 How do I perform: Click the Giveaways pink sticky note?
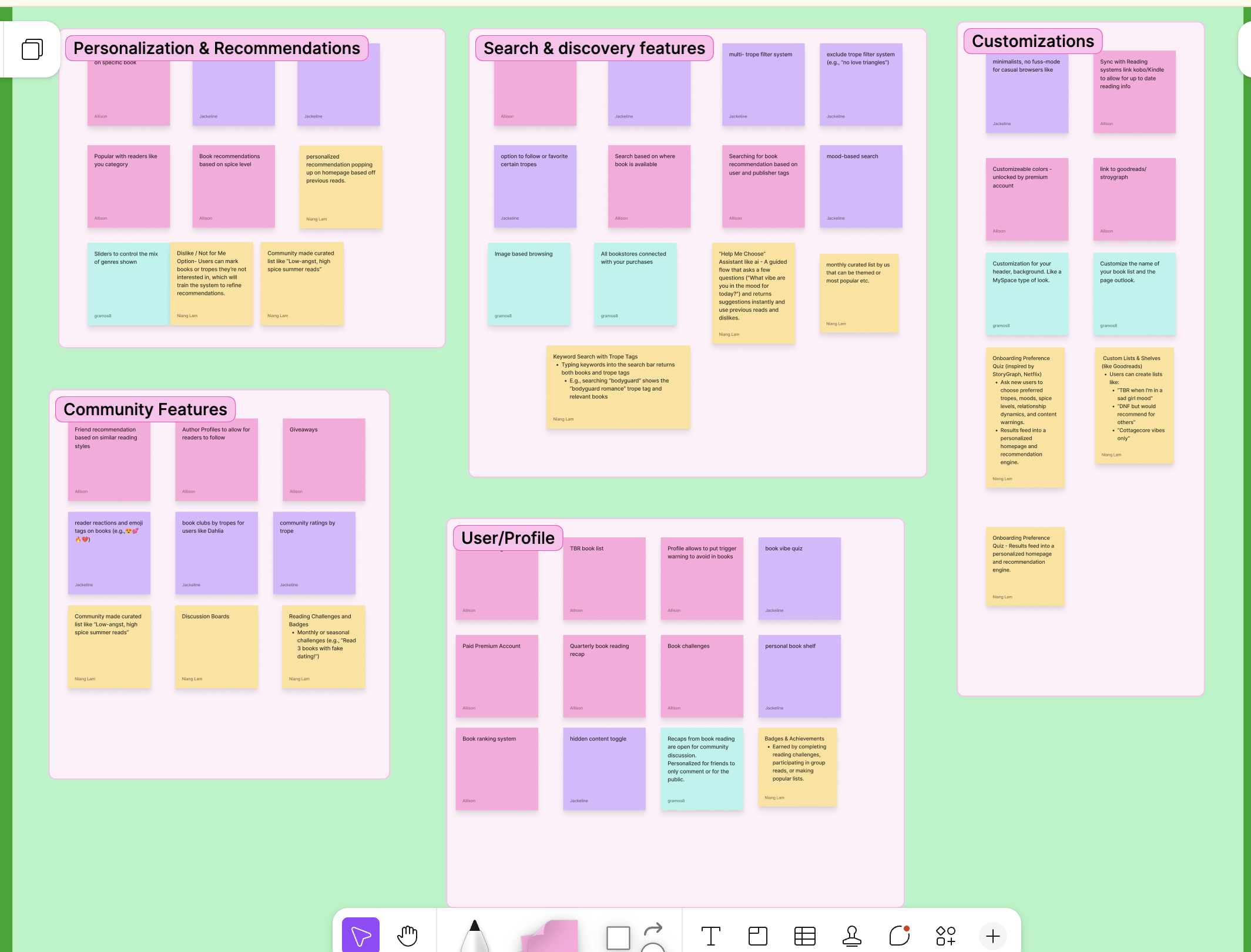[324, 459]
